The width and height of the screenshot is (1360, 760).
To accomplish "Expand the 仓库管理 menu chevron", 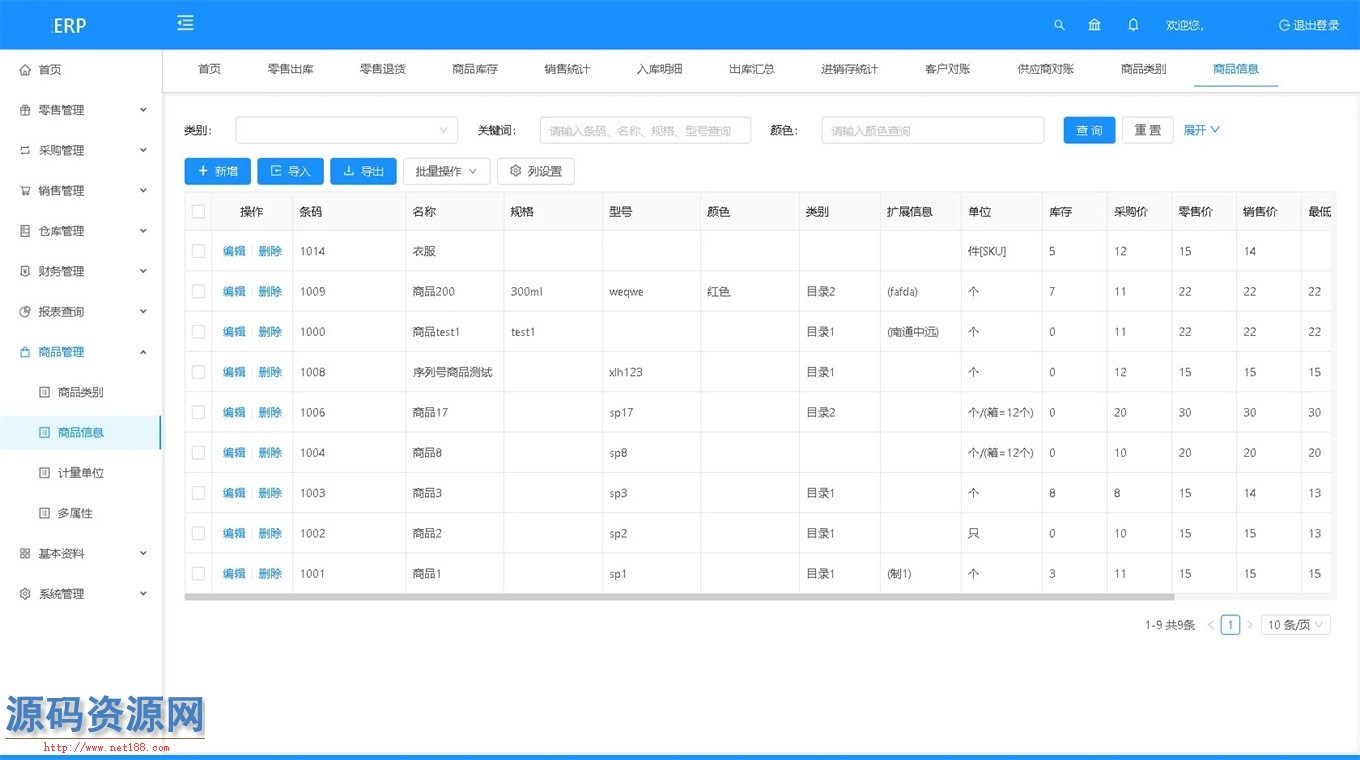I will (143, 231).
